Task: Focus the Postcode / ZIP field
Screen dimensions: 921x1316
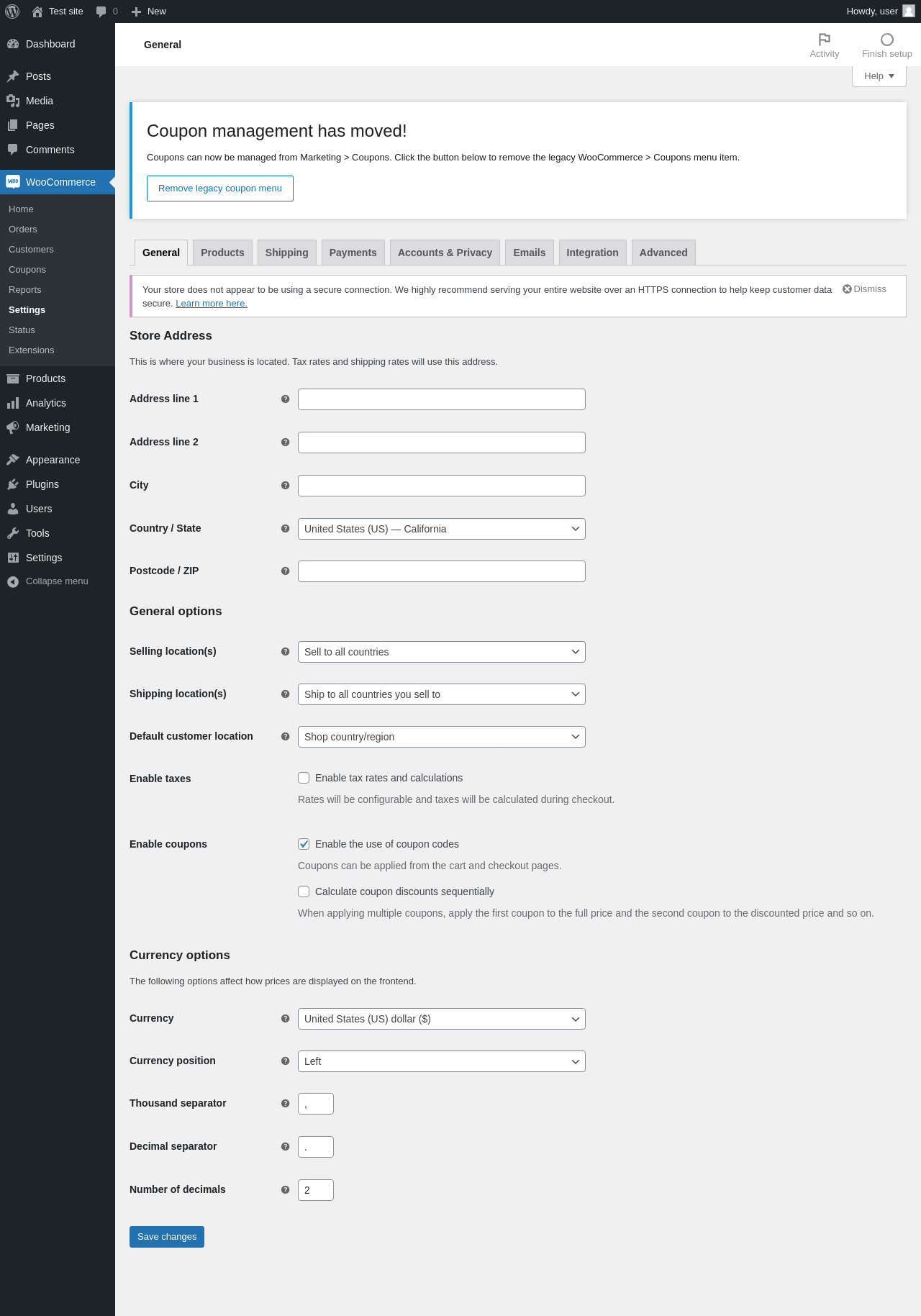Action: pyautogui.click(x=442, y=571)
